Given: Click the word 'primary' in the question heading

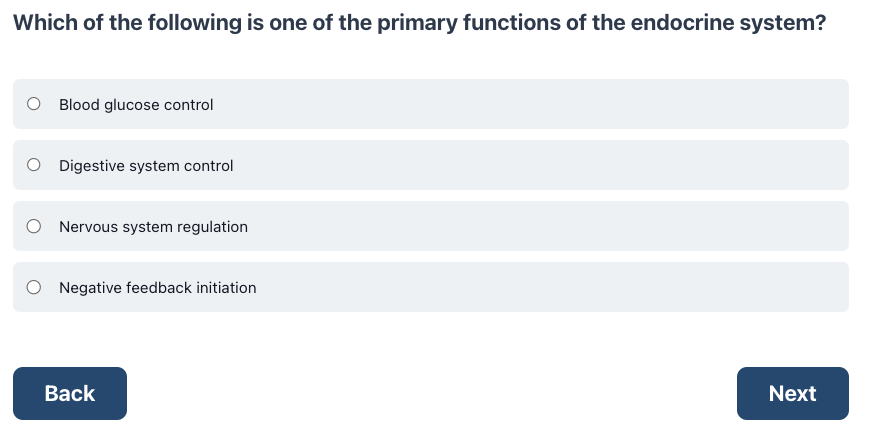Looking at the screenshot, I should tap(417, 24).
